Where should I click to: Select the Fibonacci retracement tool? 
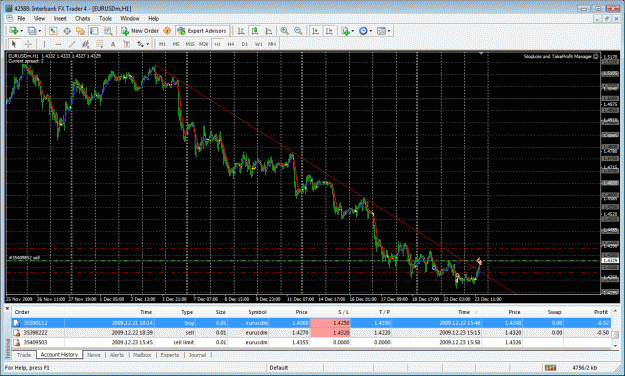[99, 44]
